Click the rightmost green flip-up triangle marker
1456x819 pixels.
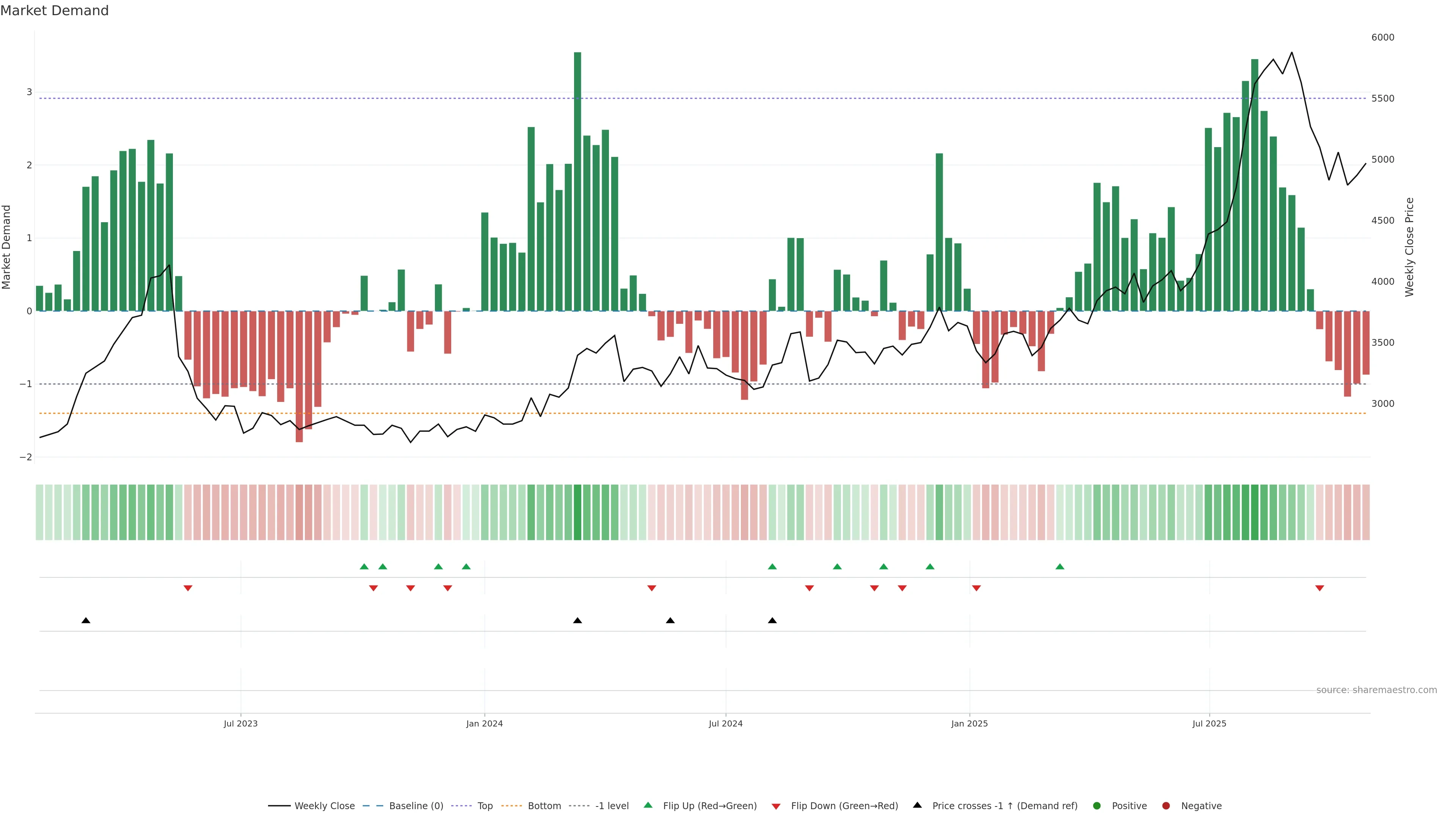point(1060,566)
